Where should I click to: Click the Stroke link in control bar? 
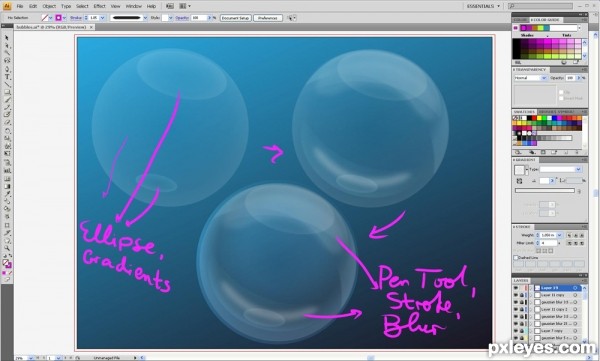[76, 18]
